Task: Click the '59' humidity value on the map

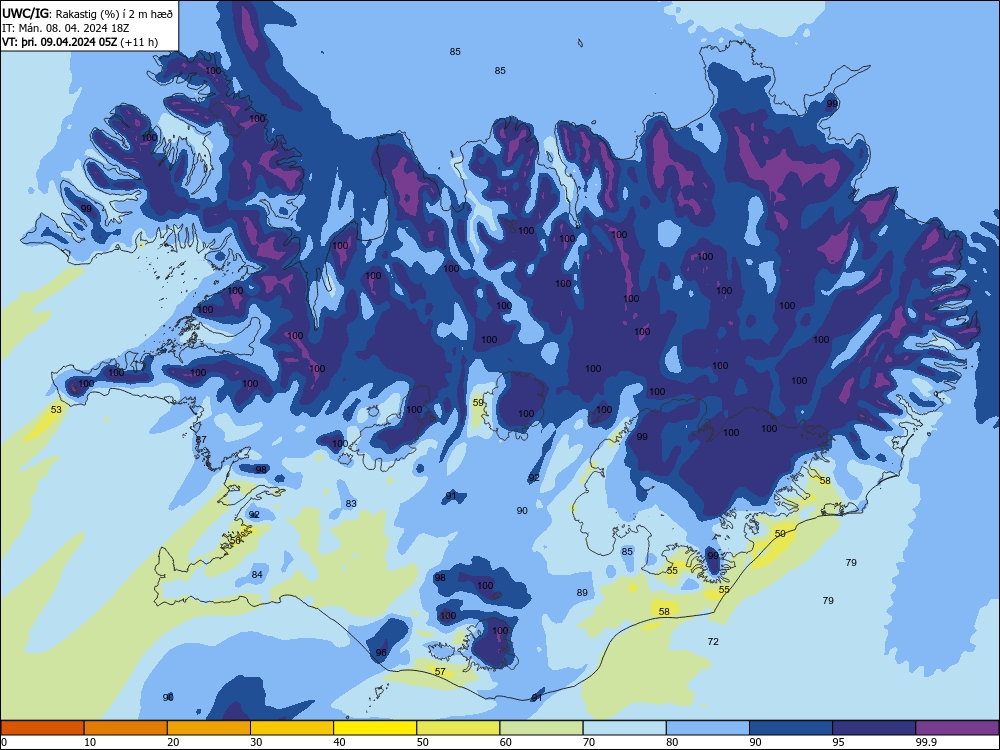Action: pos(478,402)
